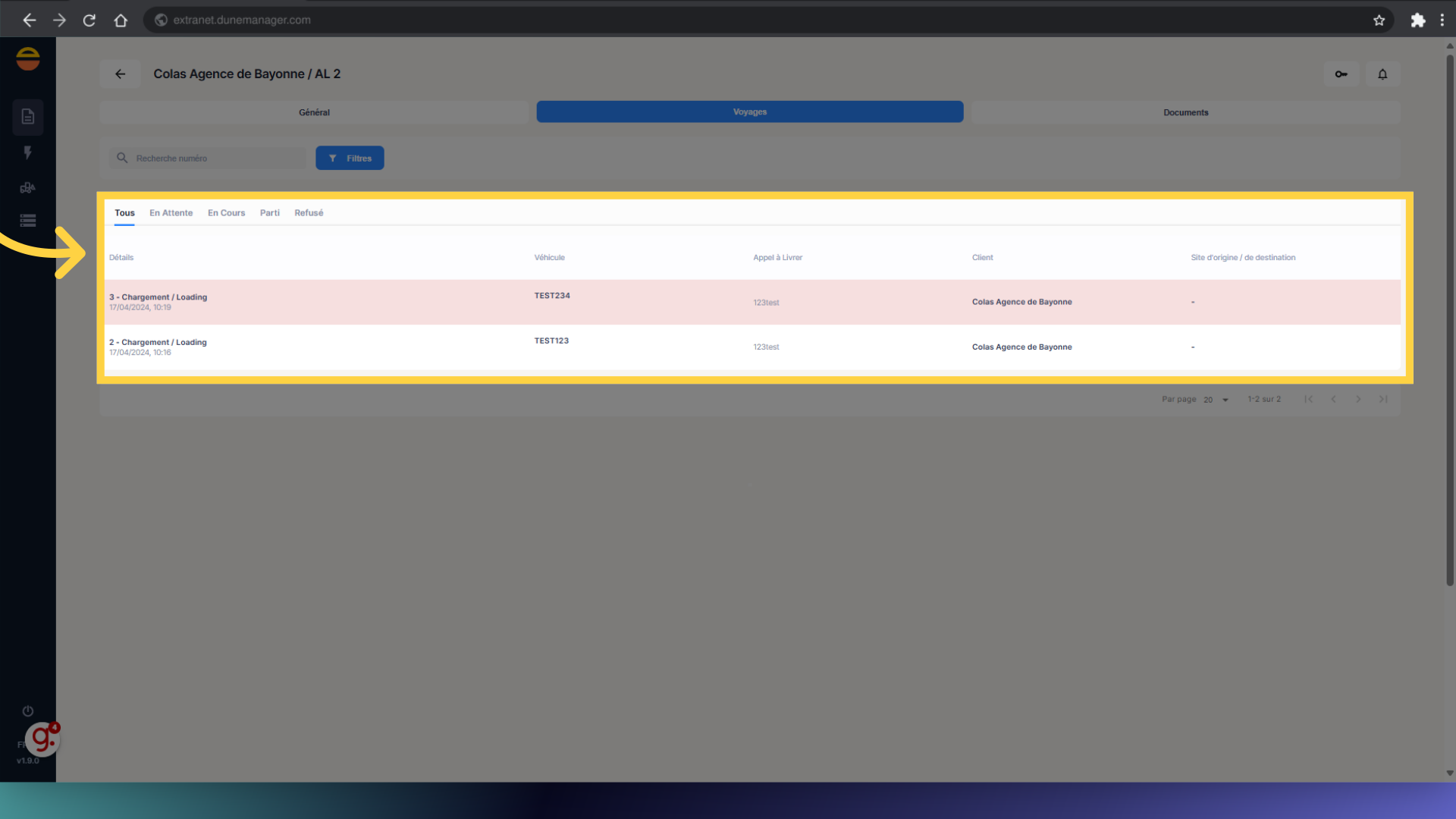Go to next page chevron

point(1358,399)
